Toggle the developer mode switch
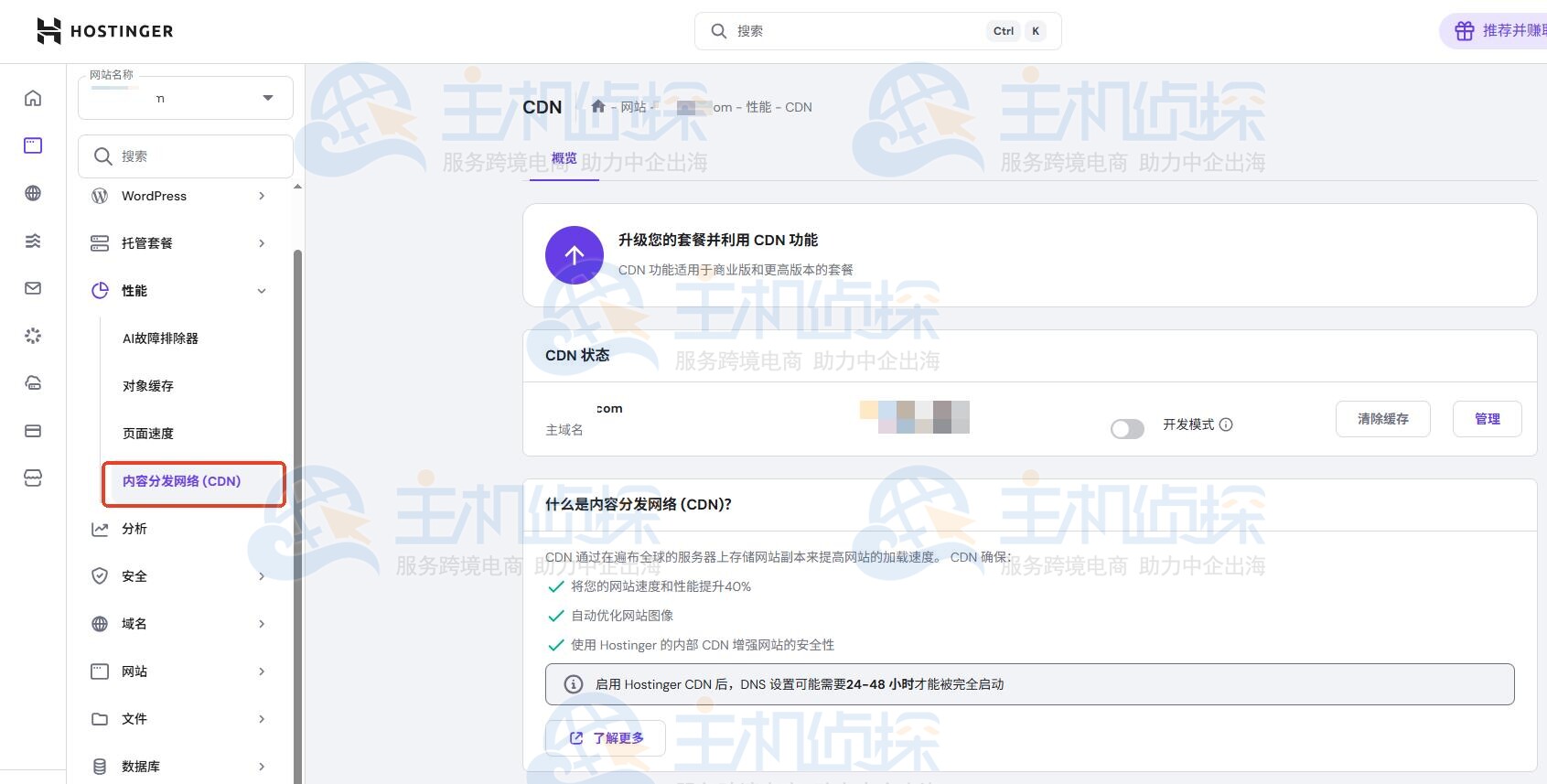 (x=1127, y=429)
